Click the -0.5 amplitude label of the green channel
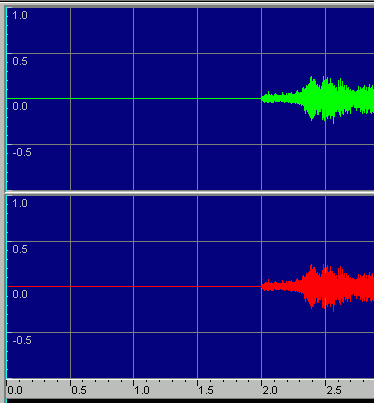This screenshot has width=374, height=403. click(22, 152)
